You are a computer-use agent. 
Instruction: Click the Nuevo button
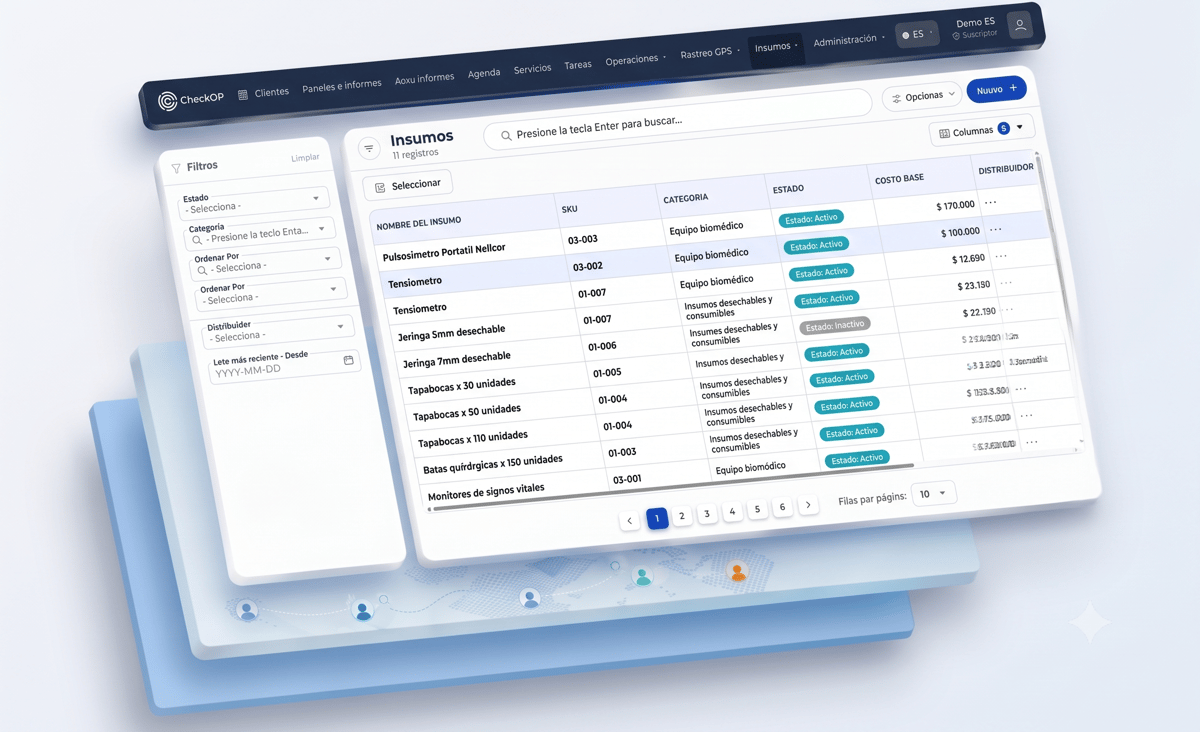click(x=996, y=89)
